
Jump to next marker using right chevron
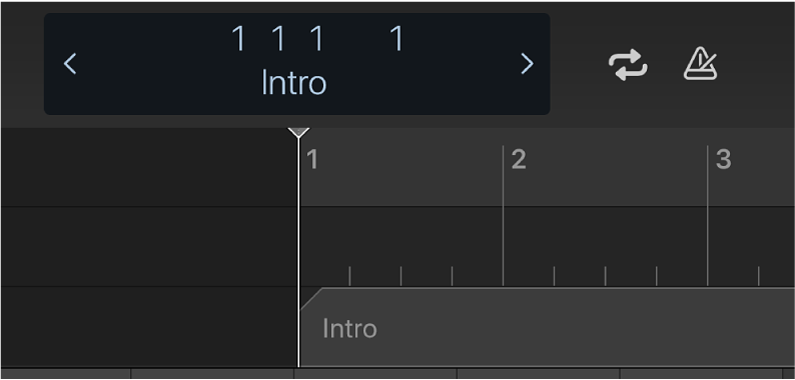tap(527, 64)
